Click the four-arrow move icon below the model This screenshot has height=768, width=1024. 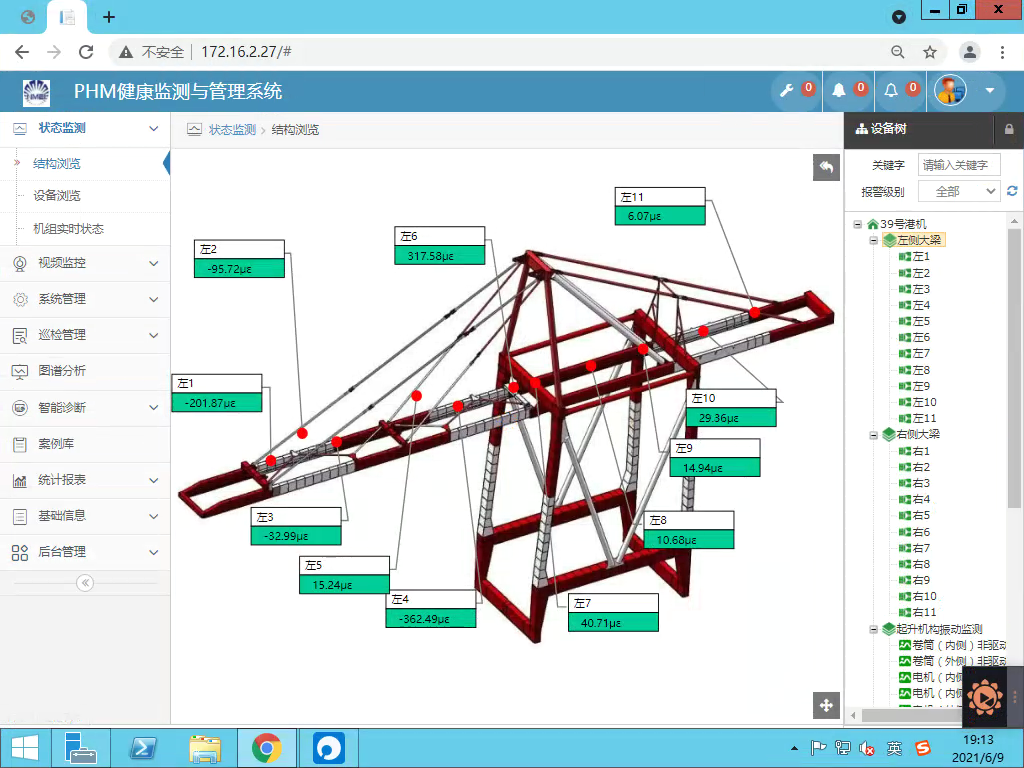[826, 705]
